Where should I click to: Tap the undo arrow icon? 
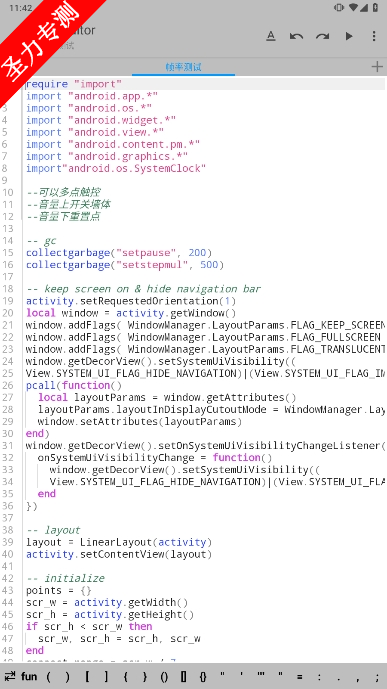(x=297, y=36)
